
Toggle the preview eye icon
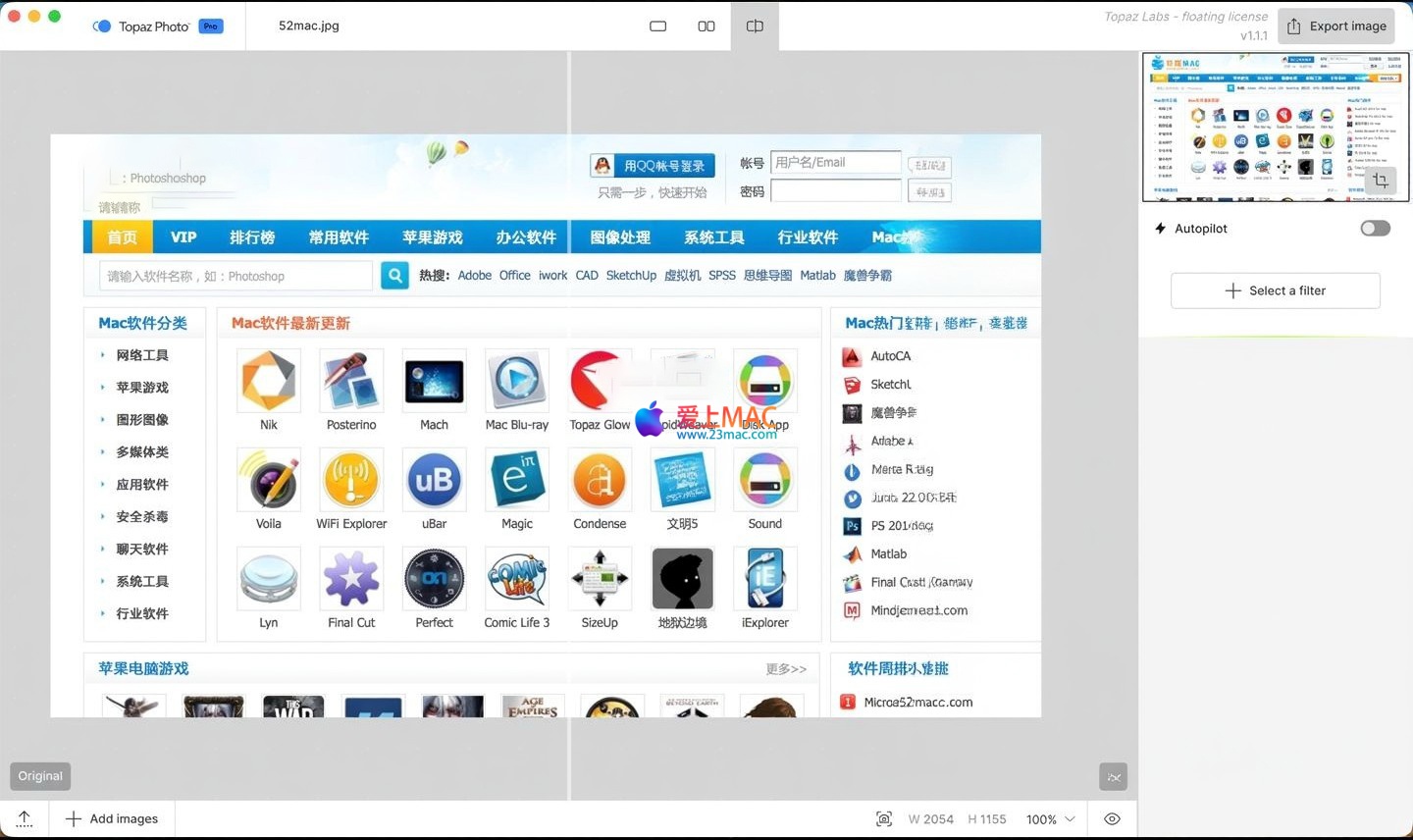point(1112,819)
